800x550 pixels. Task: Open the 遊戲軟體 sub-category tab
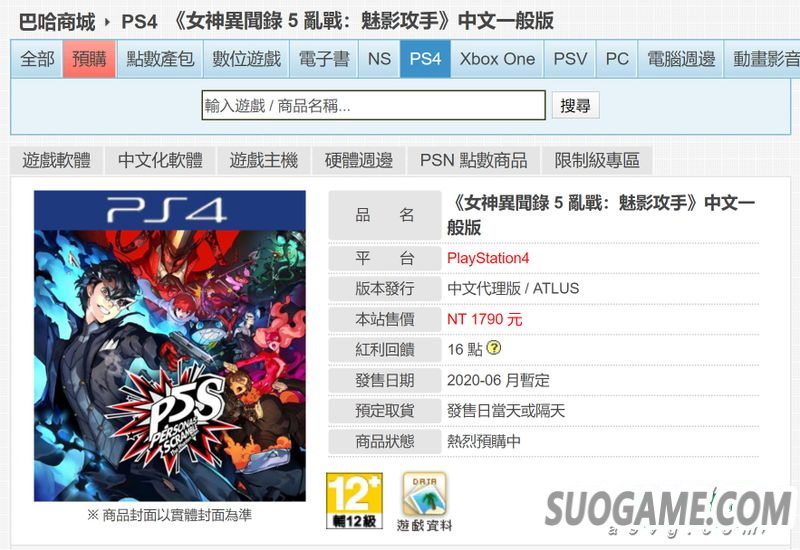click(57, 160)
